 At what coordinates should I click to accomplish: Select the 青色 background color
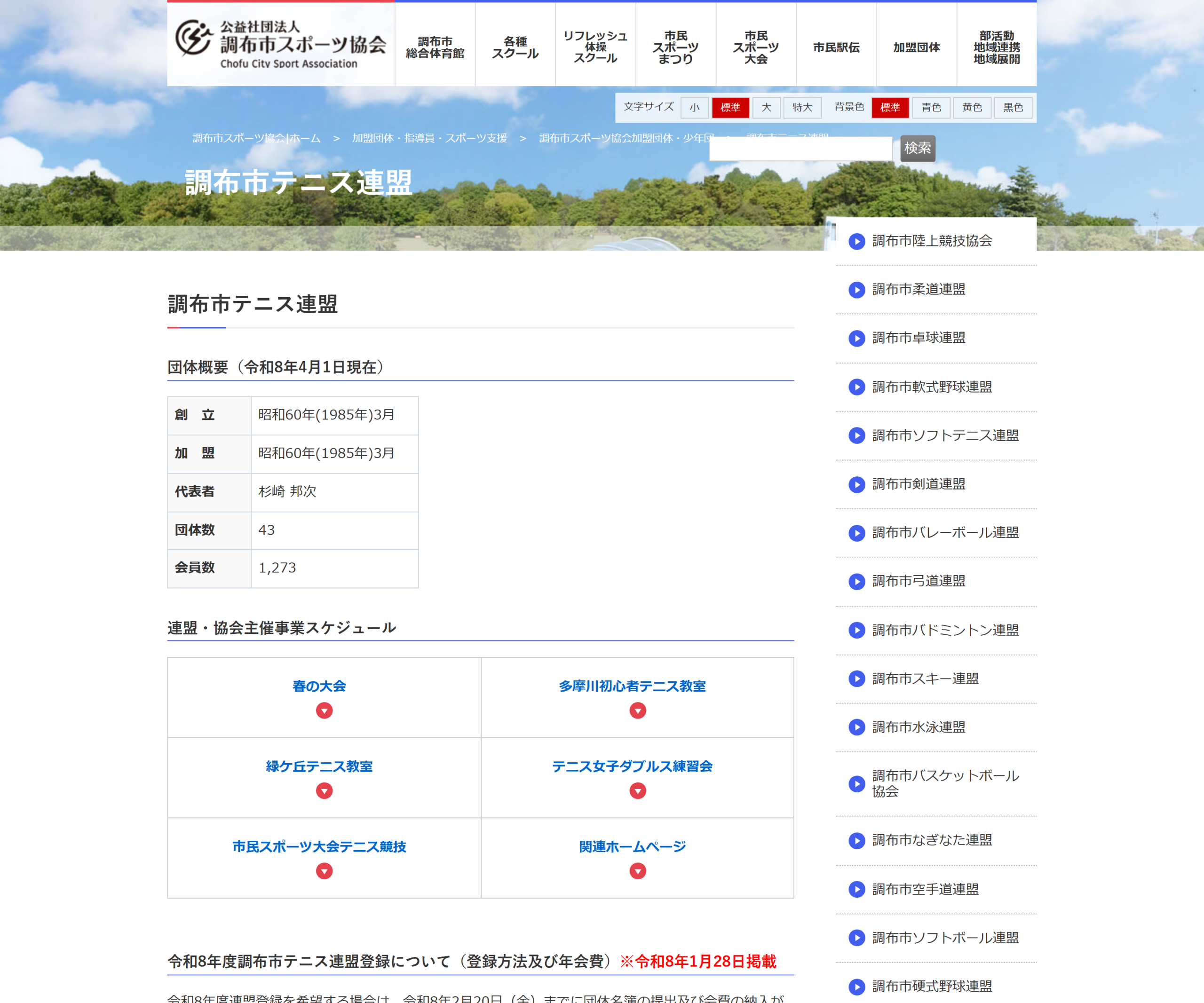pos(931,108)
